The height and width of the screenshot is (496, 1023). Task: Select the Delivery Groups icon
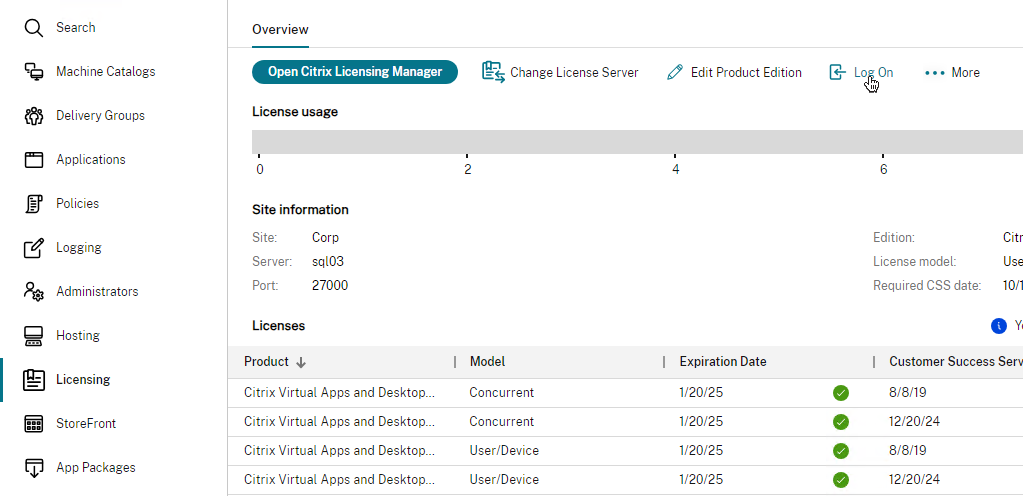click(x=34, y=116)
